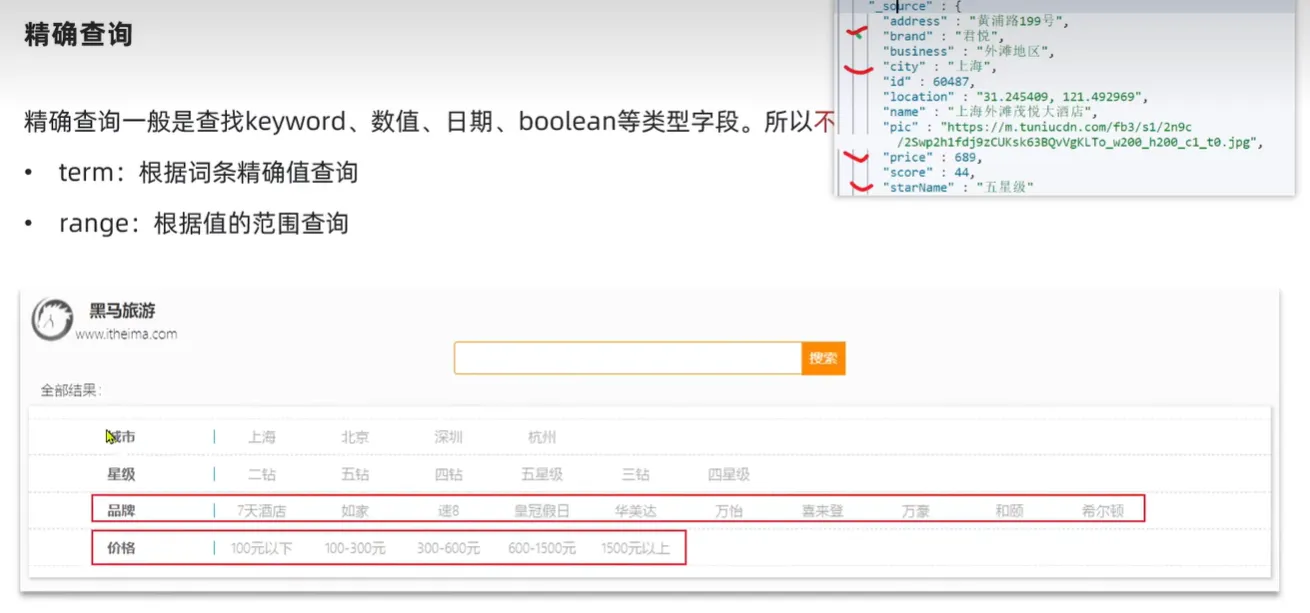The width and height of the screenshot is (1310, 613).
Task: Click the 黑马旅游 horse logo icon
Action: (52, 320)
